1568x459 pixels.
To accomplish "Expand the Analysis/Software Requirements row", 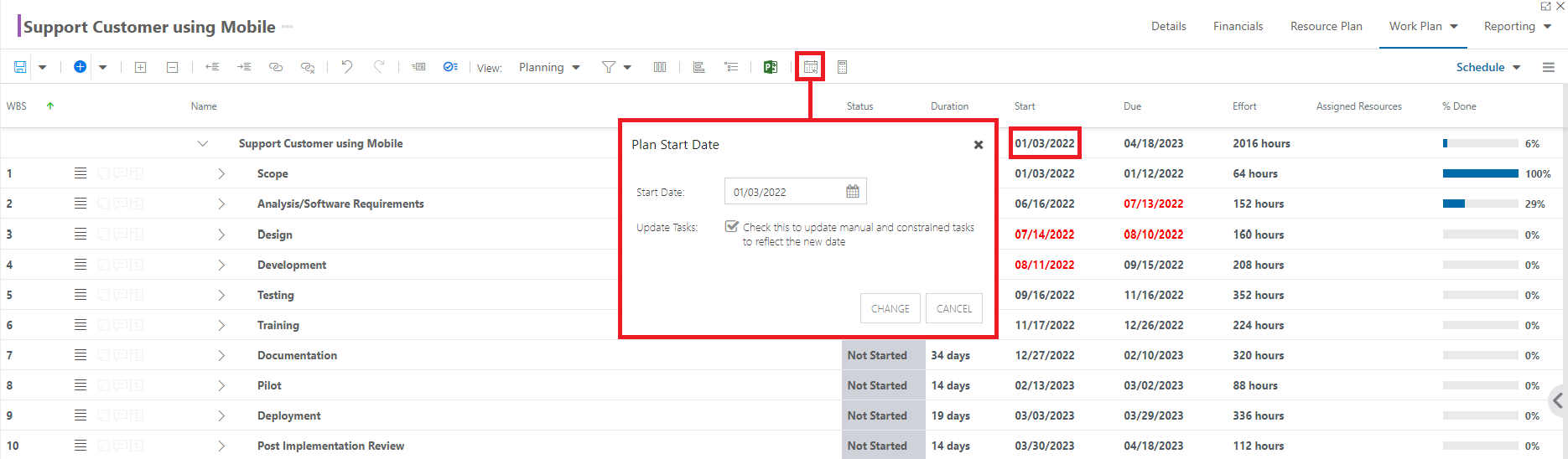I will click(x=221, y=204).
